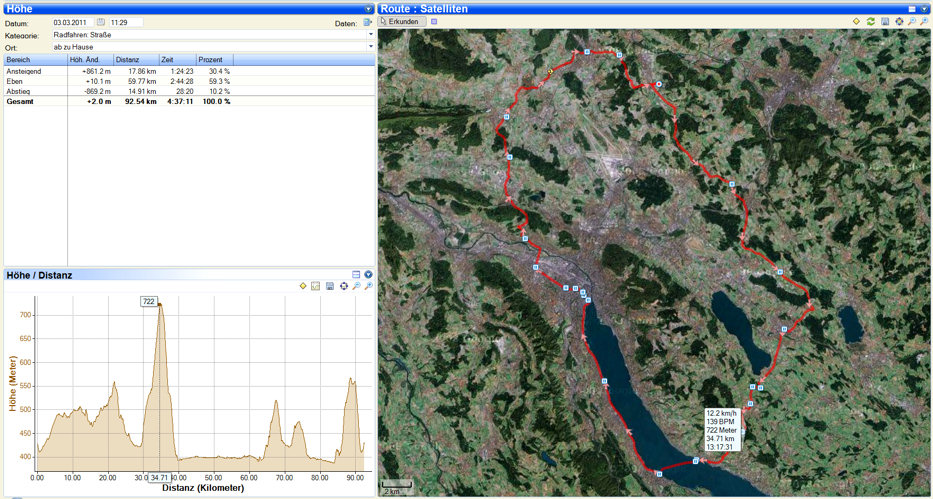Click the chart options icon in elevation toolbar

316,287
